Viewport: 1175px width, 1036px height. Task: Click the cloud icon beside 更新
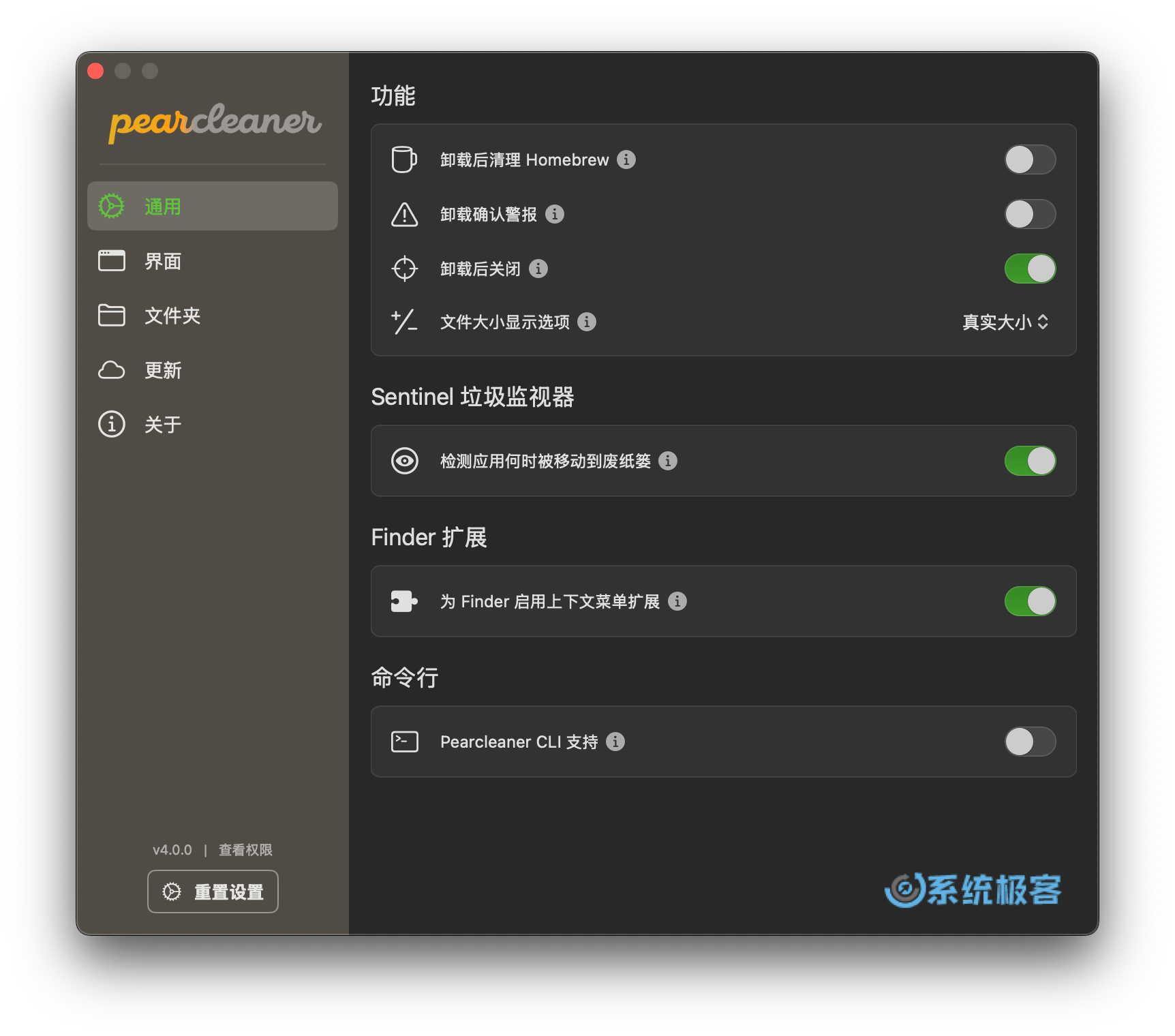[x=112, y=369]
